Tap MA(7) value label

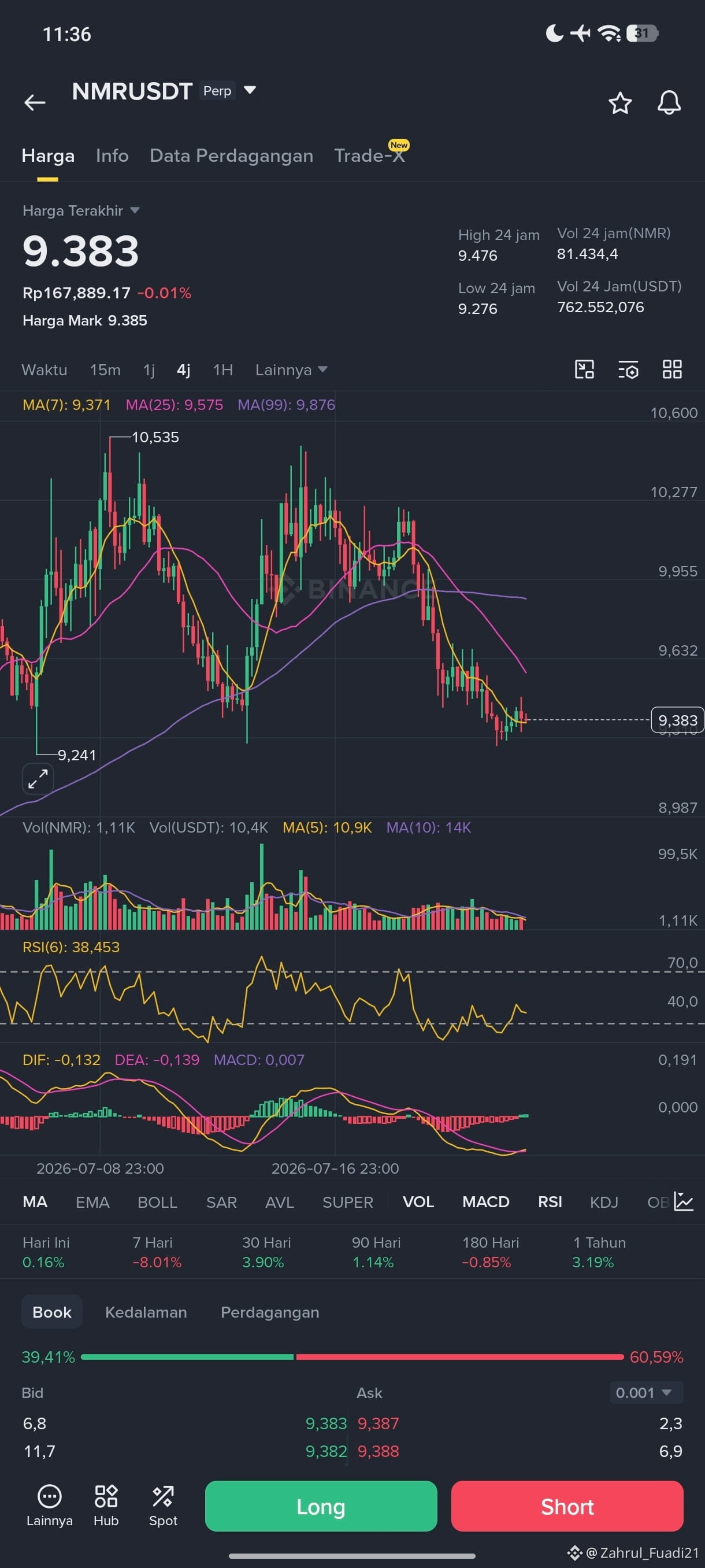click(x=67, y=405)
